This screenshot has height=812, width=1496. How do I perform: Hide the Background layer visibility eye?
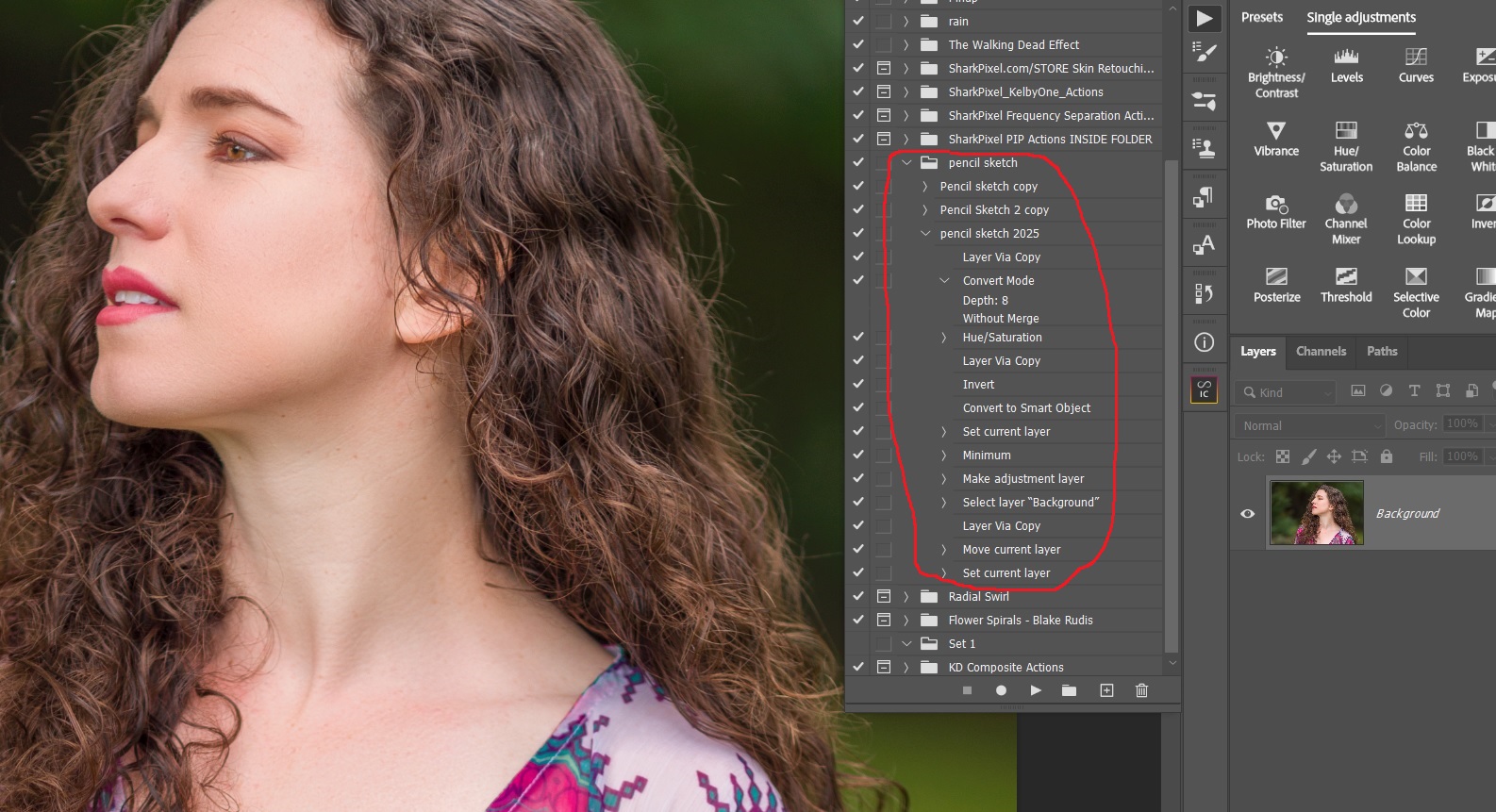1248,514
